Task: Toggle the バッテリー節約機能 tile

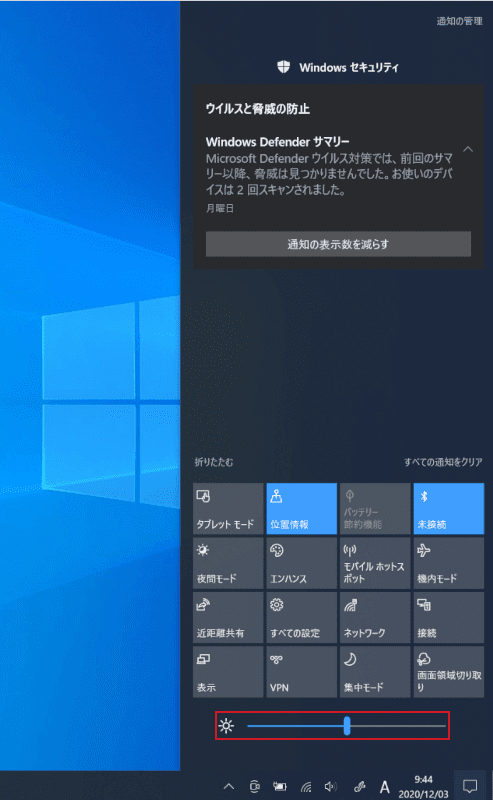Action: click(x=375, y=509)
